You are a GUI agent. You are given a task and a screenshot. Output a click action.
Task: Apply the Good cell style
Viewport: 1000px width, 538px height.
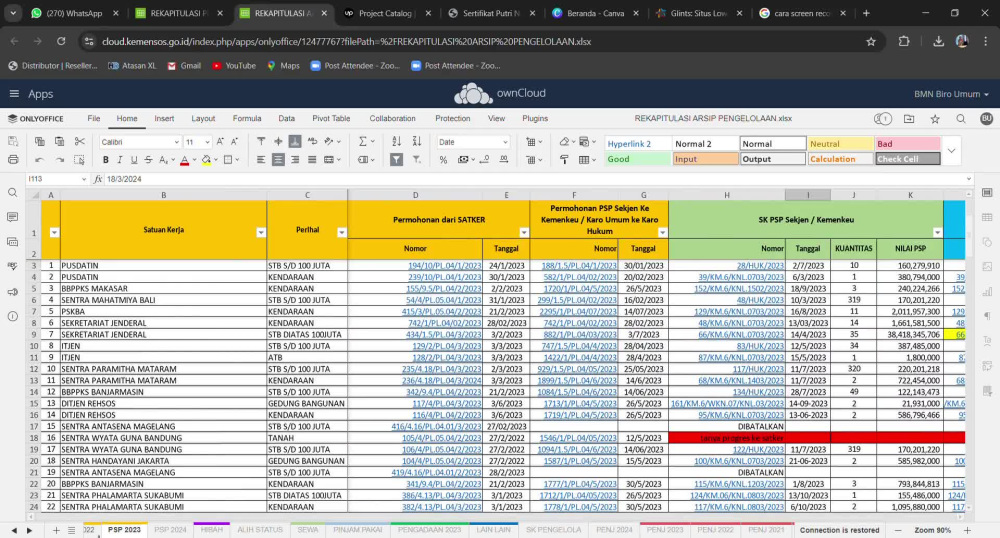[x=638, y=159]
